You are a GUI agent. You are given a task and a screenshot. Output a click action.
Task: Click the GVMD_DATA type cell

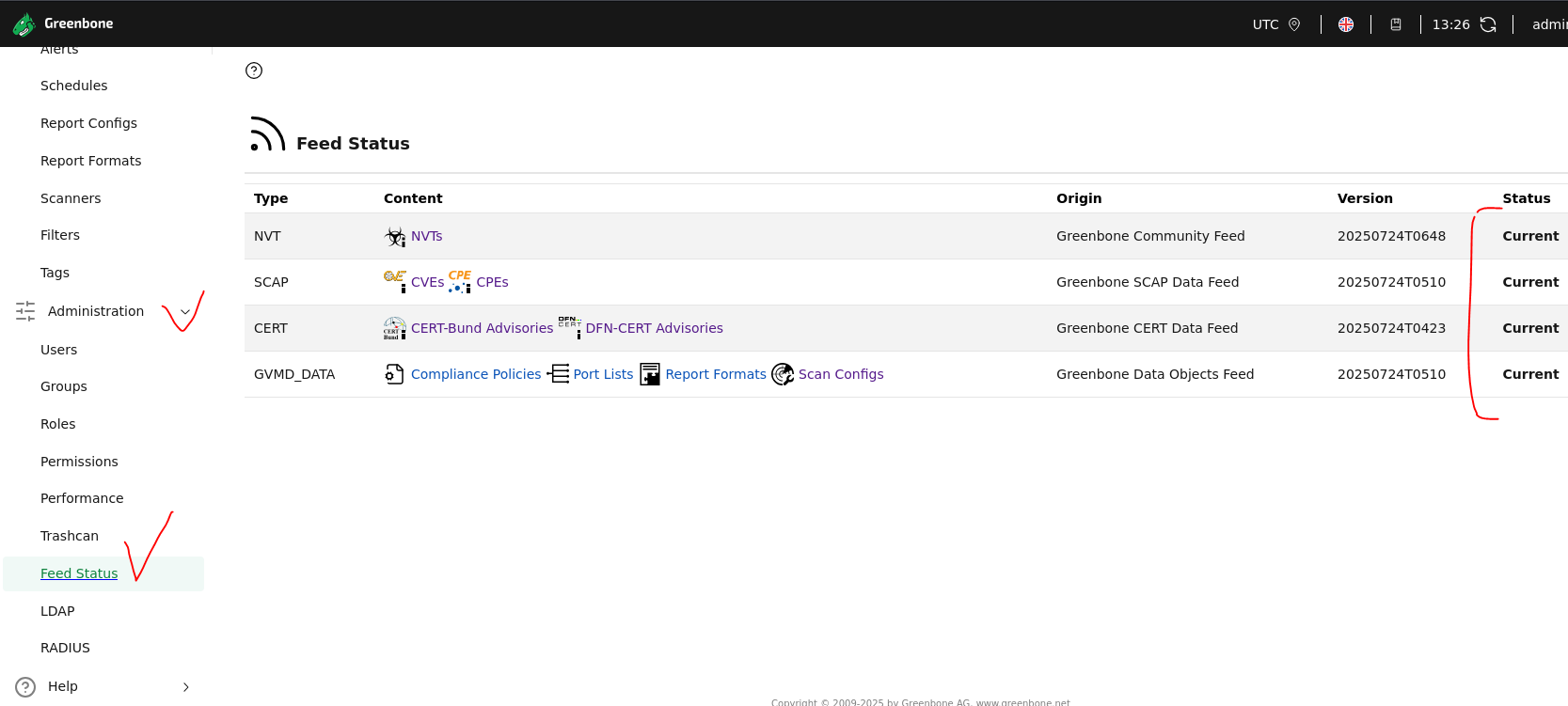(x=294, y=374)
